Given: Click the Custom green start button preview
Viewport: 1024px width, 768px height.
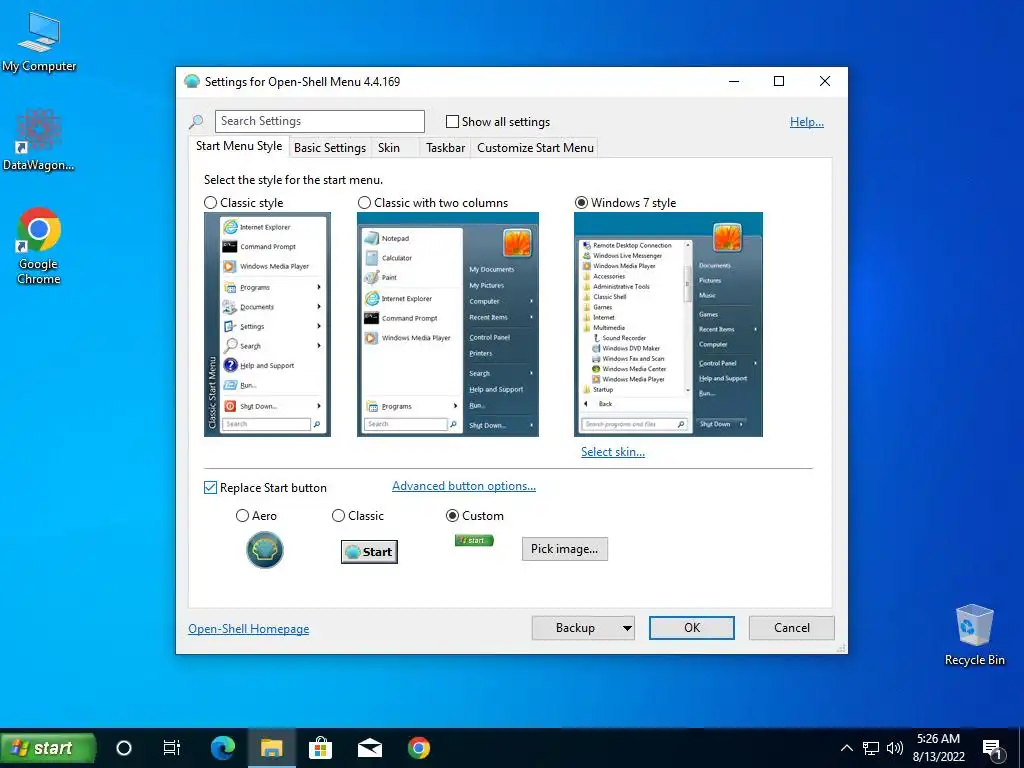Looking at the screenshot, I should pyautogui.click(x=474, y=540).
